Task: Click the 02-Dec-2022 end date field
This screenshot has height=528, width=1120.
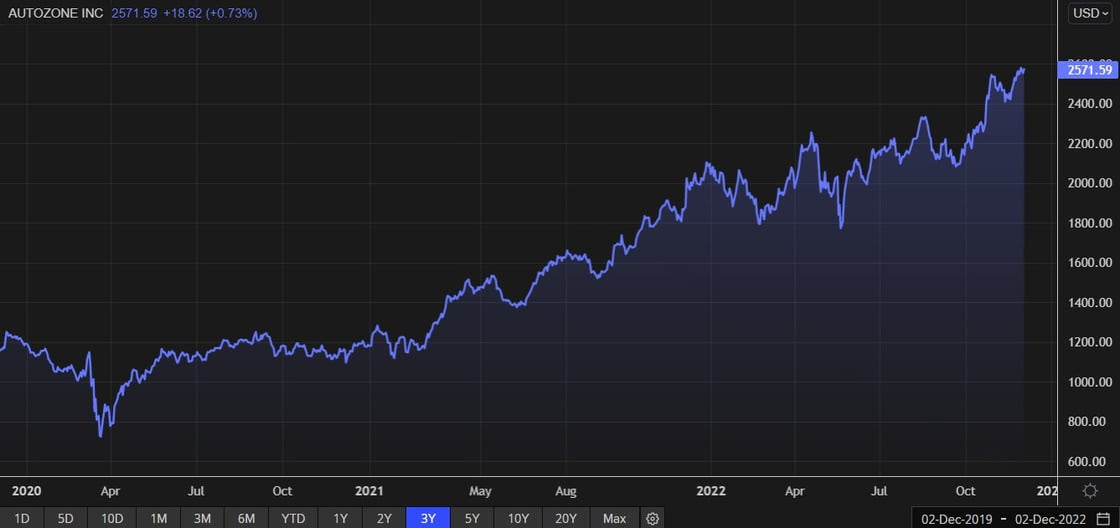Action: pyautogui.click(x=1049, y=519)
